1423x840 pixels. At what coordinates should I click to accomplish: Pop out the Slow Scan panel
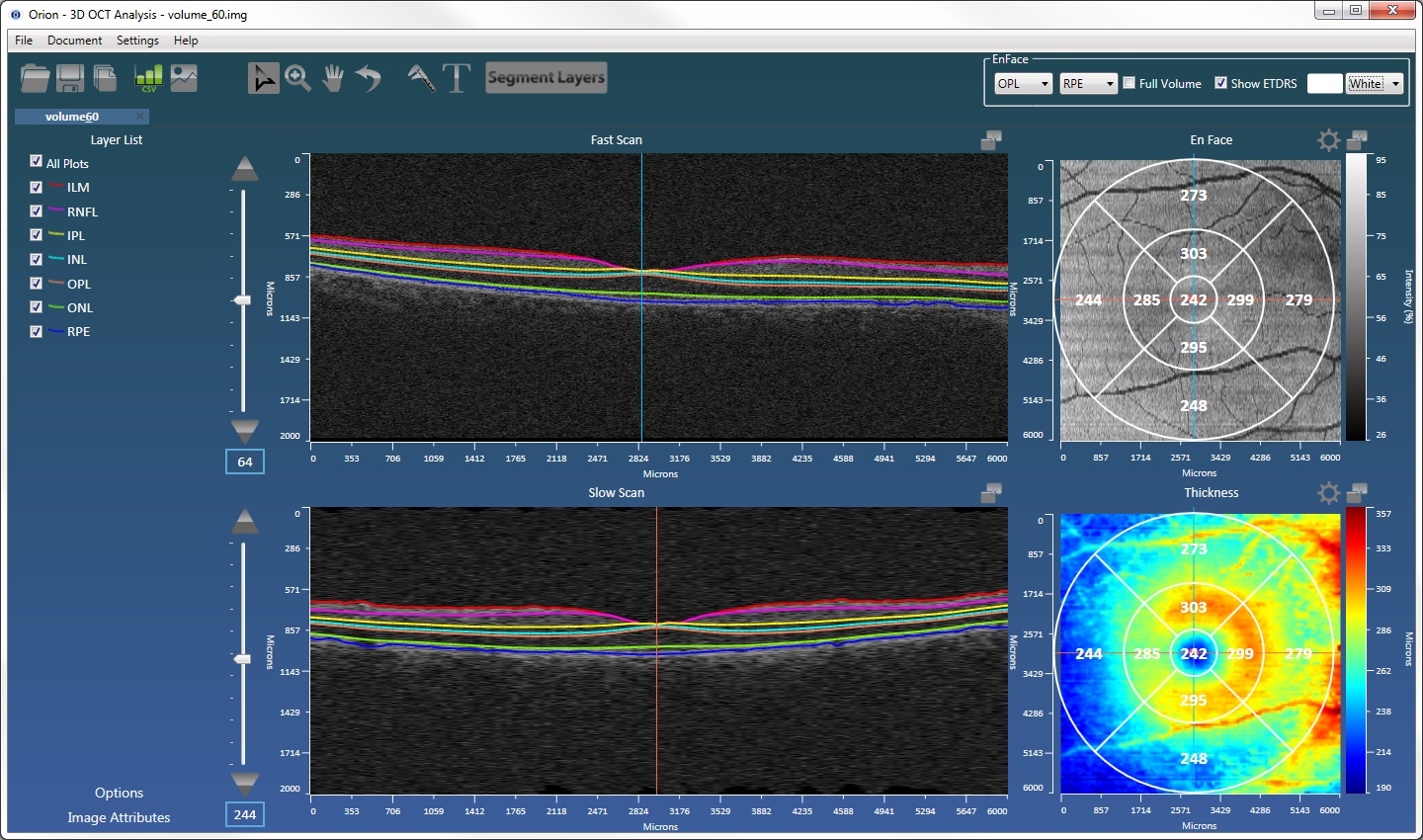coord(991,493)
